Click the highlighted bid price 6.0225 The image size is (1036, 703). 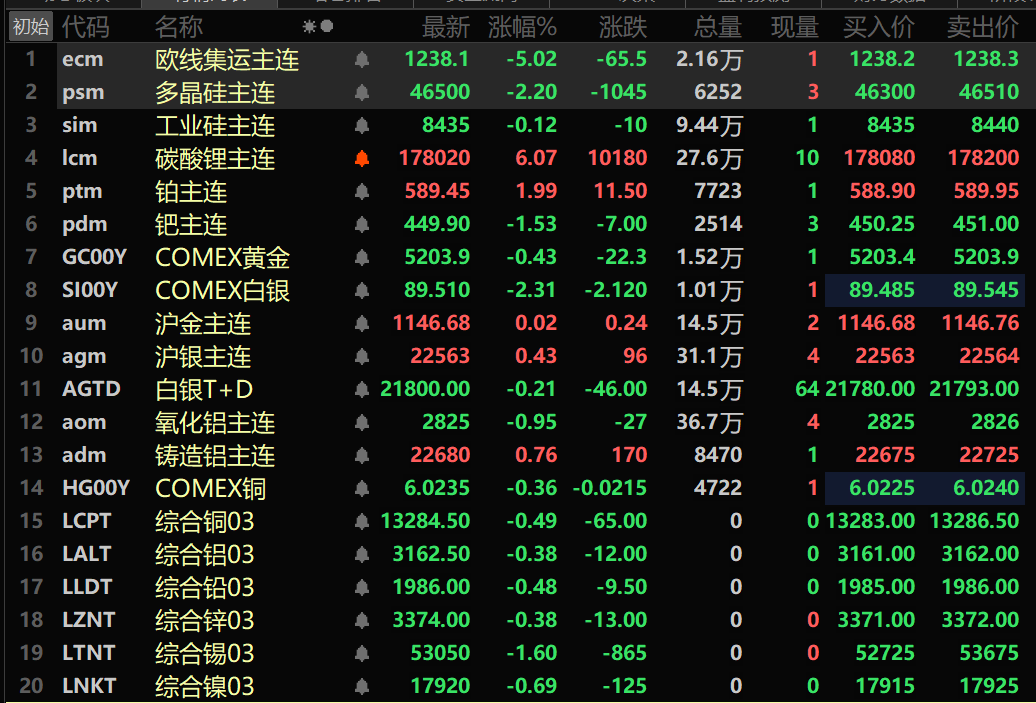[881, 488]
